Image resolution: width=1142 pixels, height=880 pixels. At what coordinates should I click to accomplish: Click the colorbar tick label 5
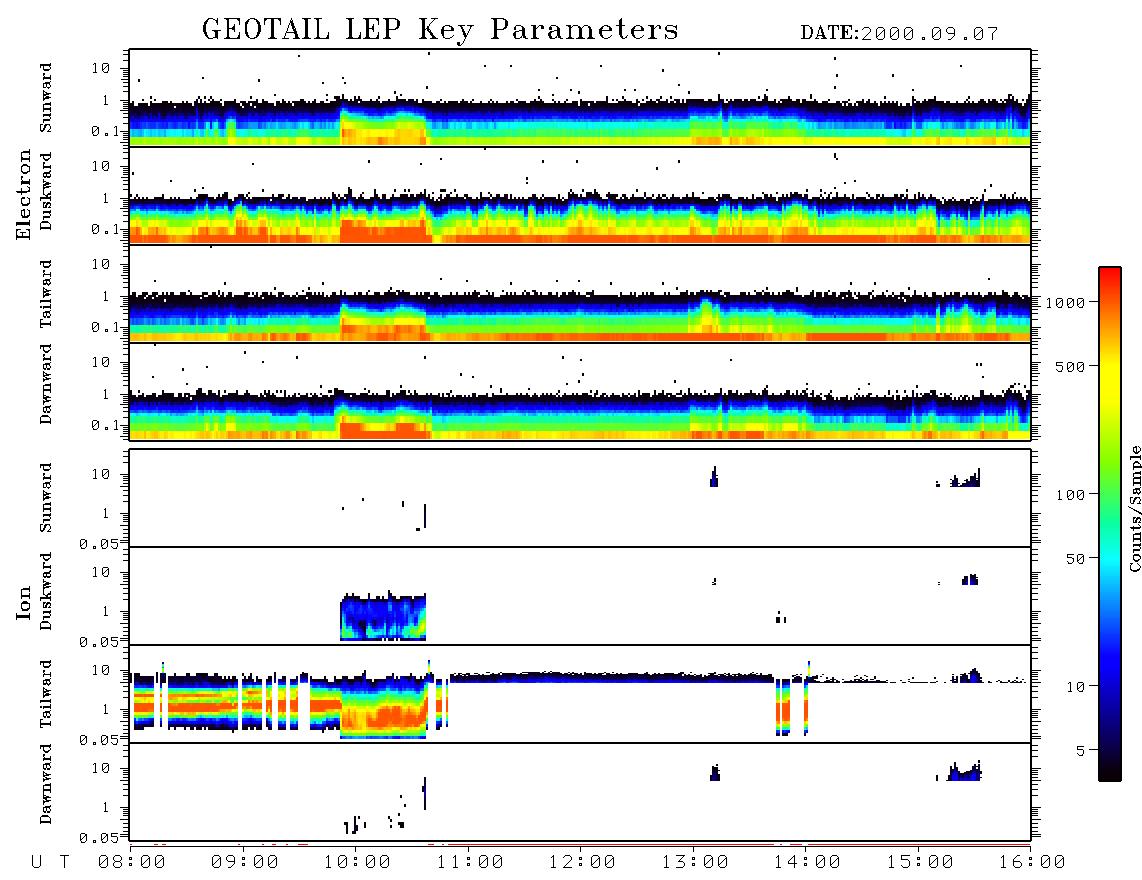[1080, 750]
